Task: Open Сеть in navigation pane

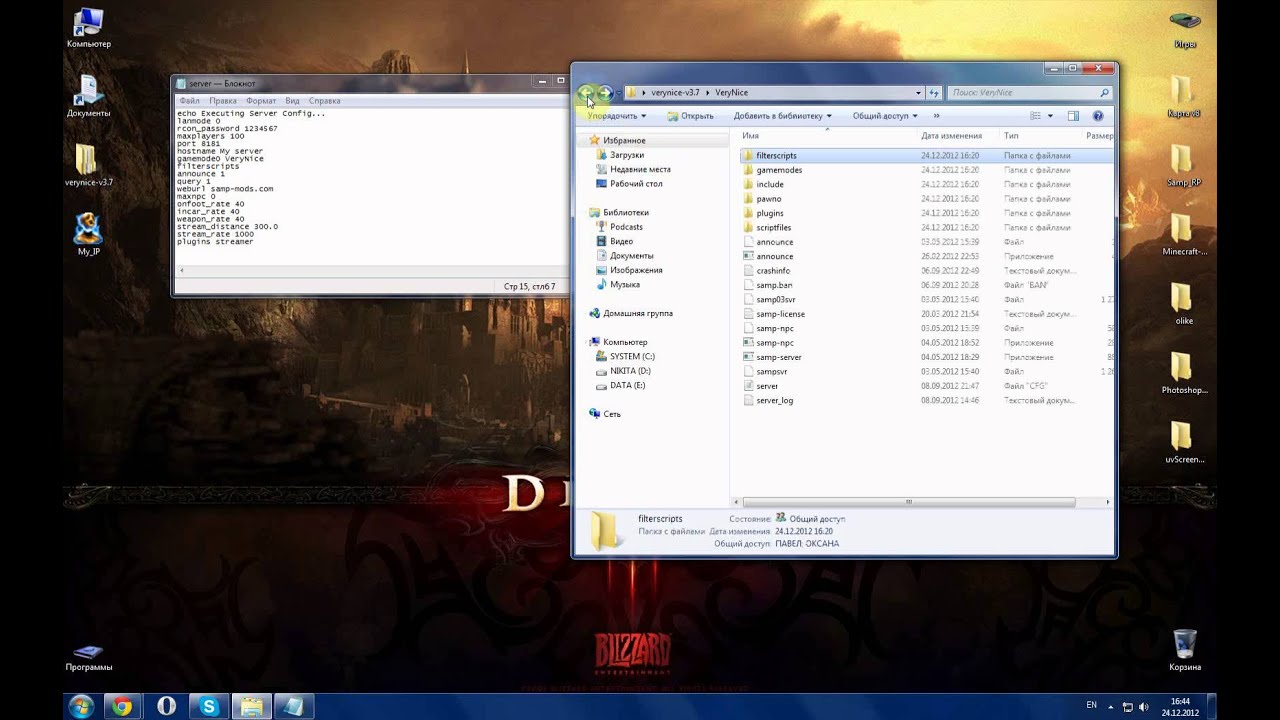Action: 612,414
